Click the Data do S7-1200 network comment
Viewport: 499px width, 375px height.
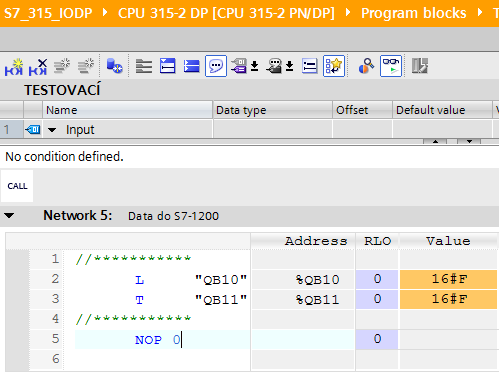click(x=173, y=216)
